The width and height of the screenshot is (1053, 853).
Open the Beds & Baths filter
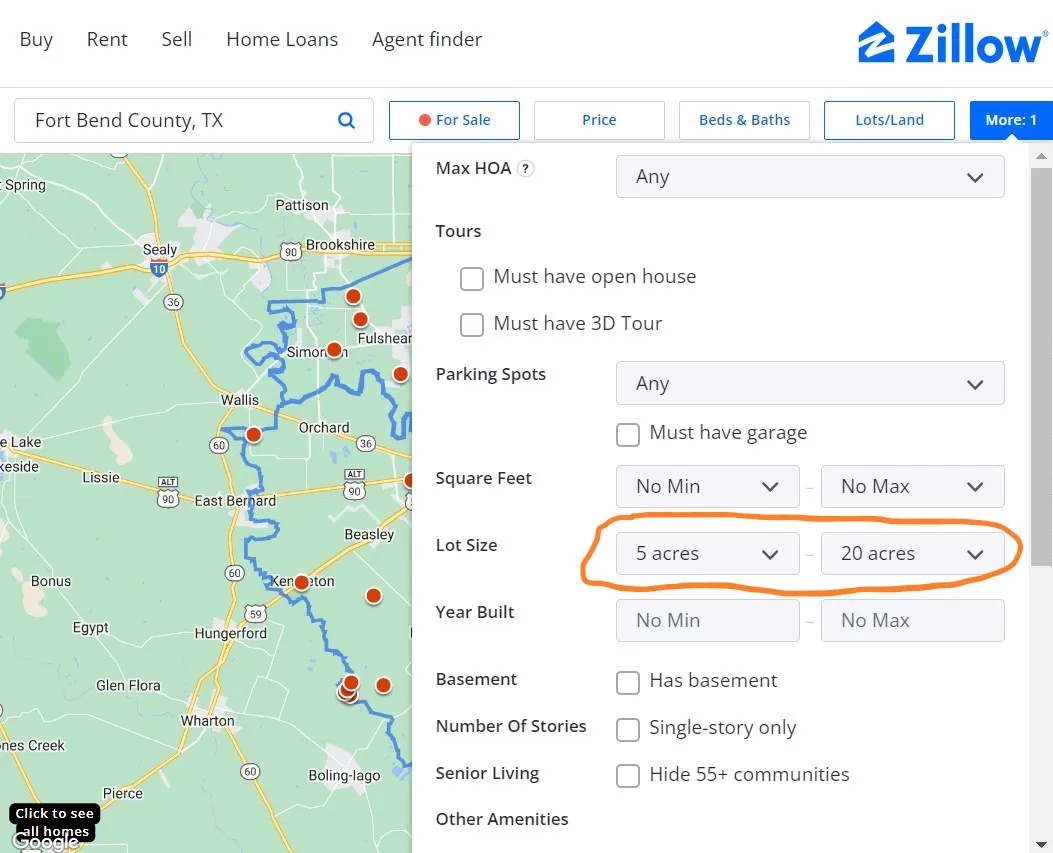744,120
